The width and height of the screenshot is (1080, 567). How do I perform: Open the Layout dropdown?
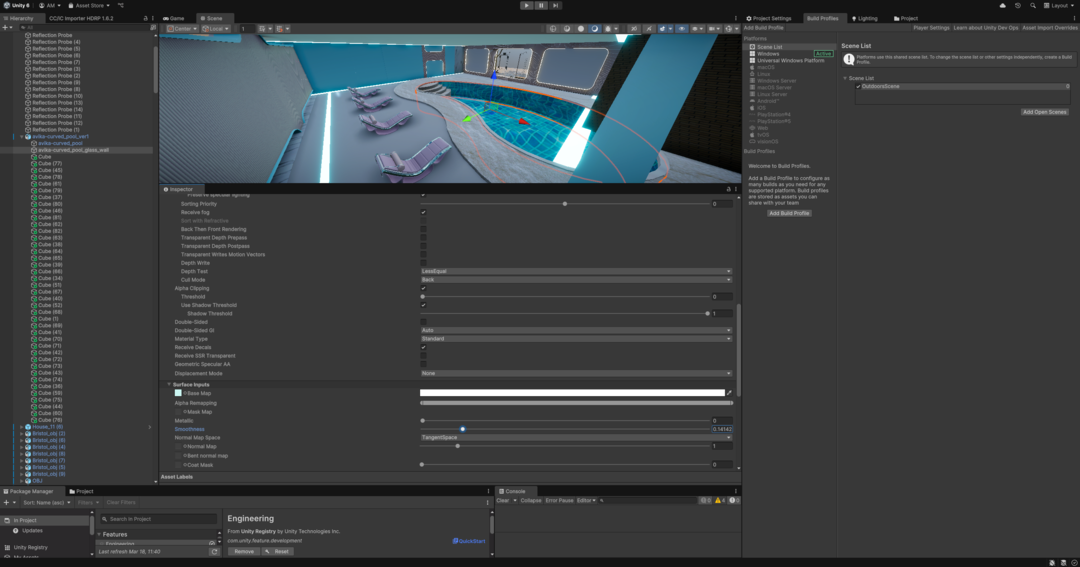point(1059,6)
